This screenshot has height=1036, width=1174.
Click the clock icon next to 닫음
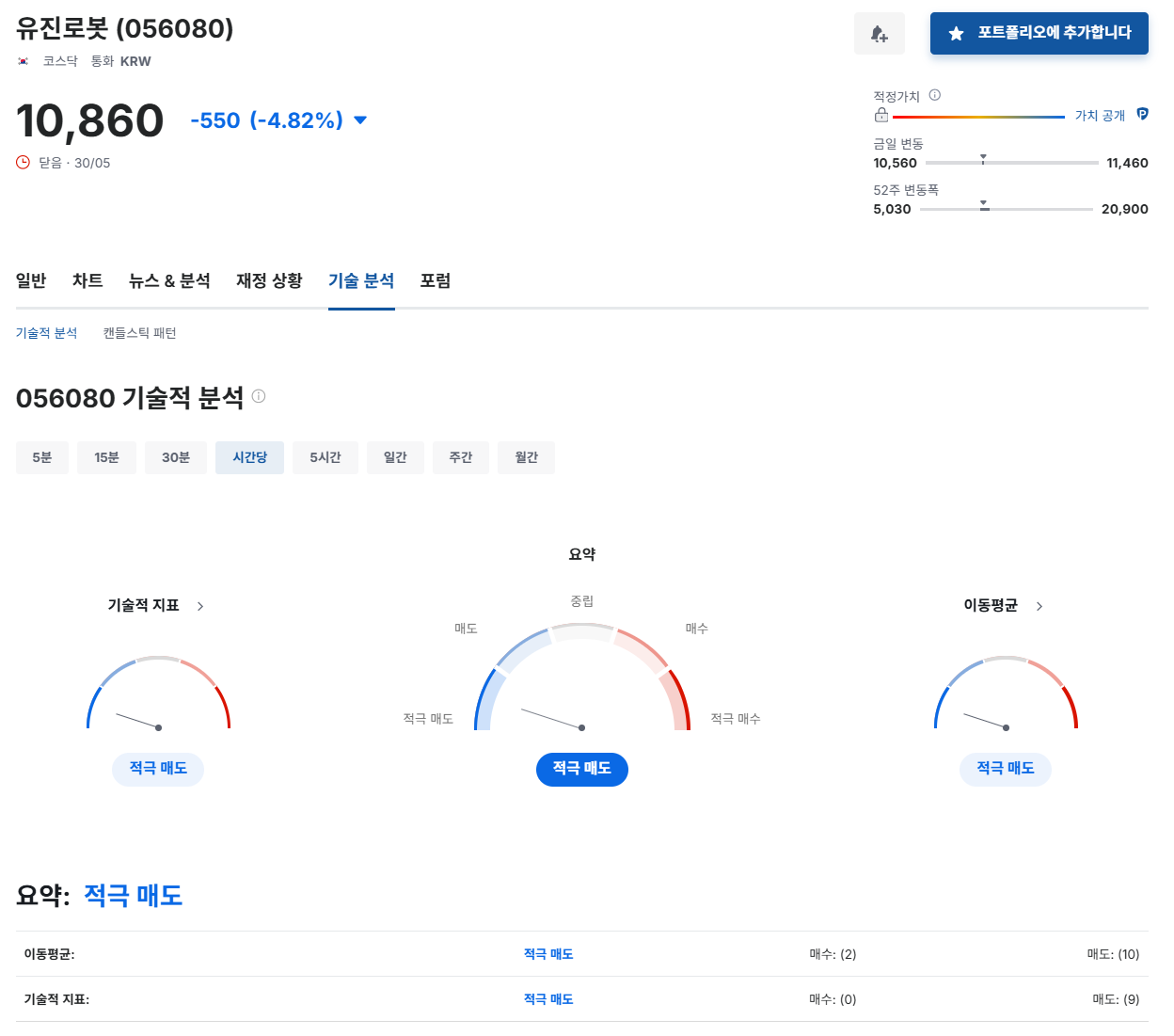(x=23, y=162)
